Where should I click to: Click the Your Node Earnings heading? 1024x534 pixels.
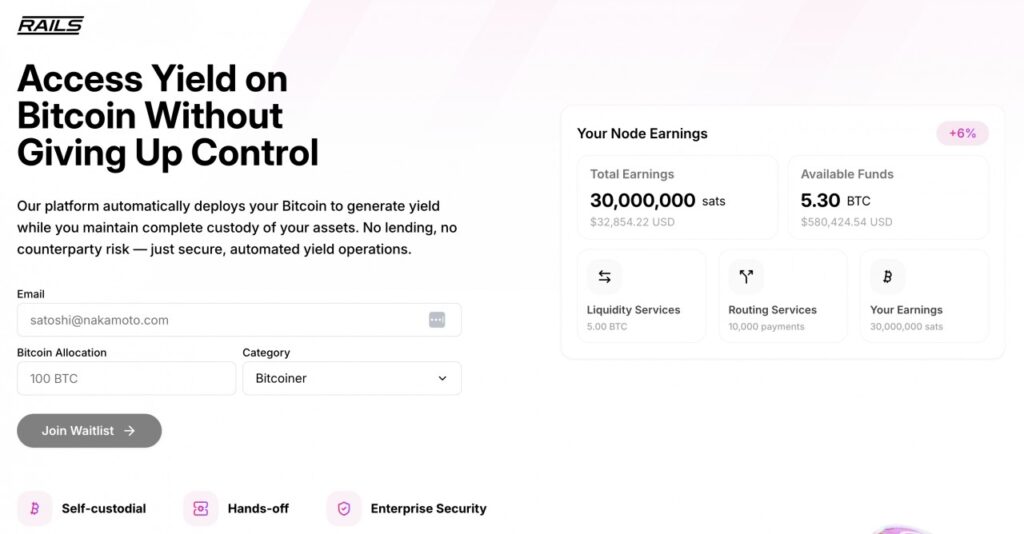click(642, 133)
